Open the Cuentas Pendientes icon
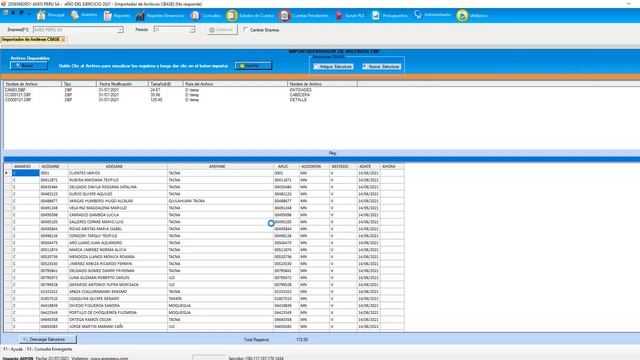The height and width of the screenshot is (360, 640). pyautogui.click(x=284, y=16)
